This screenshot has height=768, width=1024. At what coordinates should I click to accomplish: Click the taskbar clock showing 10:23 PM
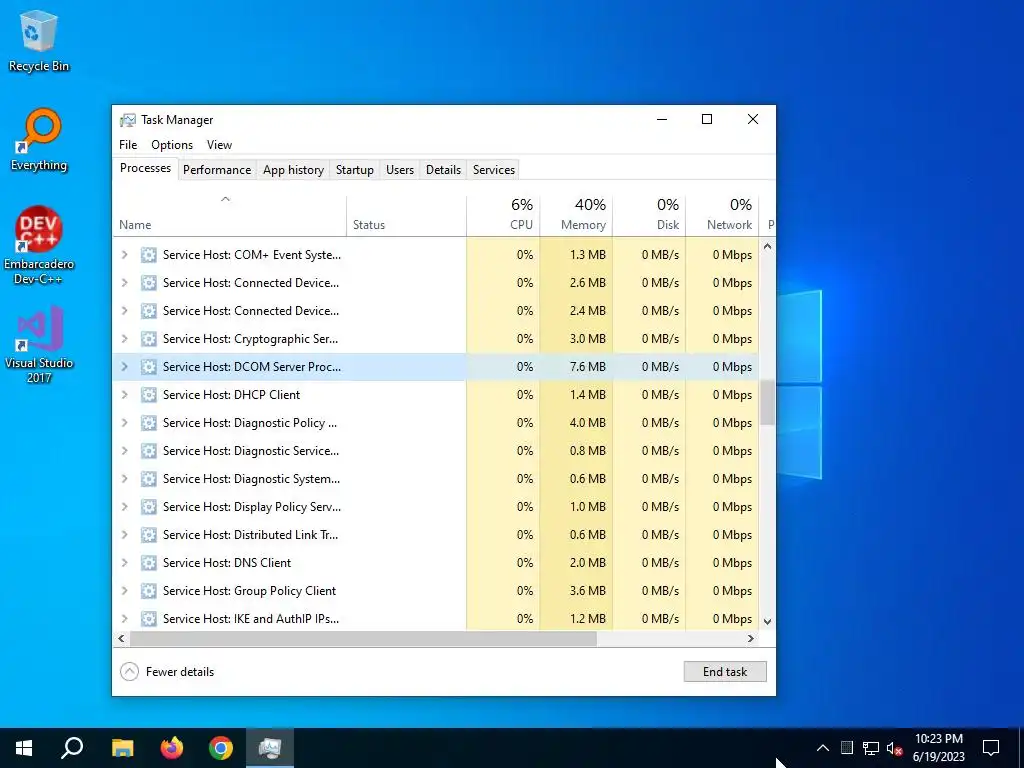938,748
